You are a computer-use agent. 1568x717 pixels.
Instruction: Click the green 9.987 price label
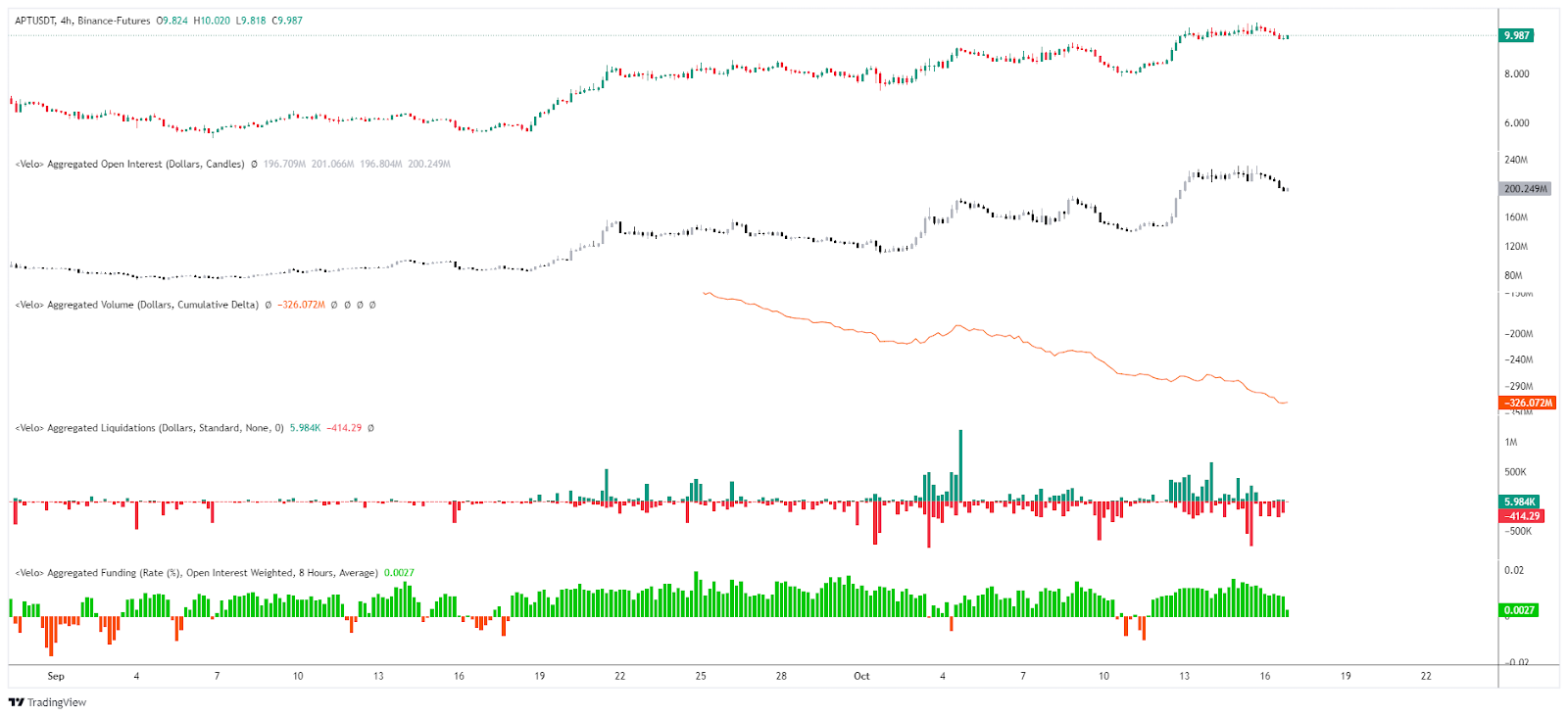(x=1517, y=35)
